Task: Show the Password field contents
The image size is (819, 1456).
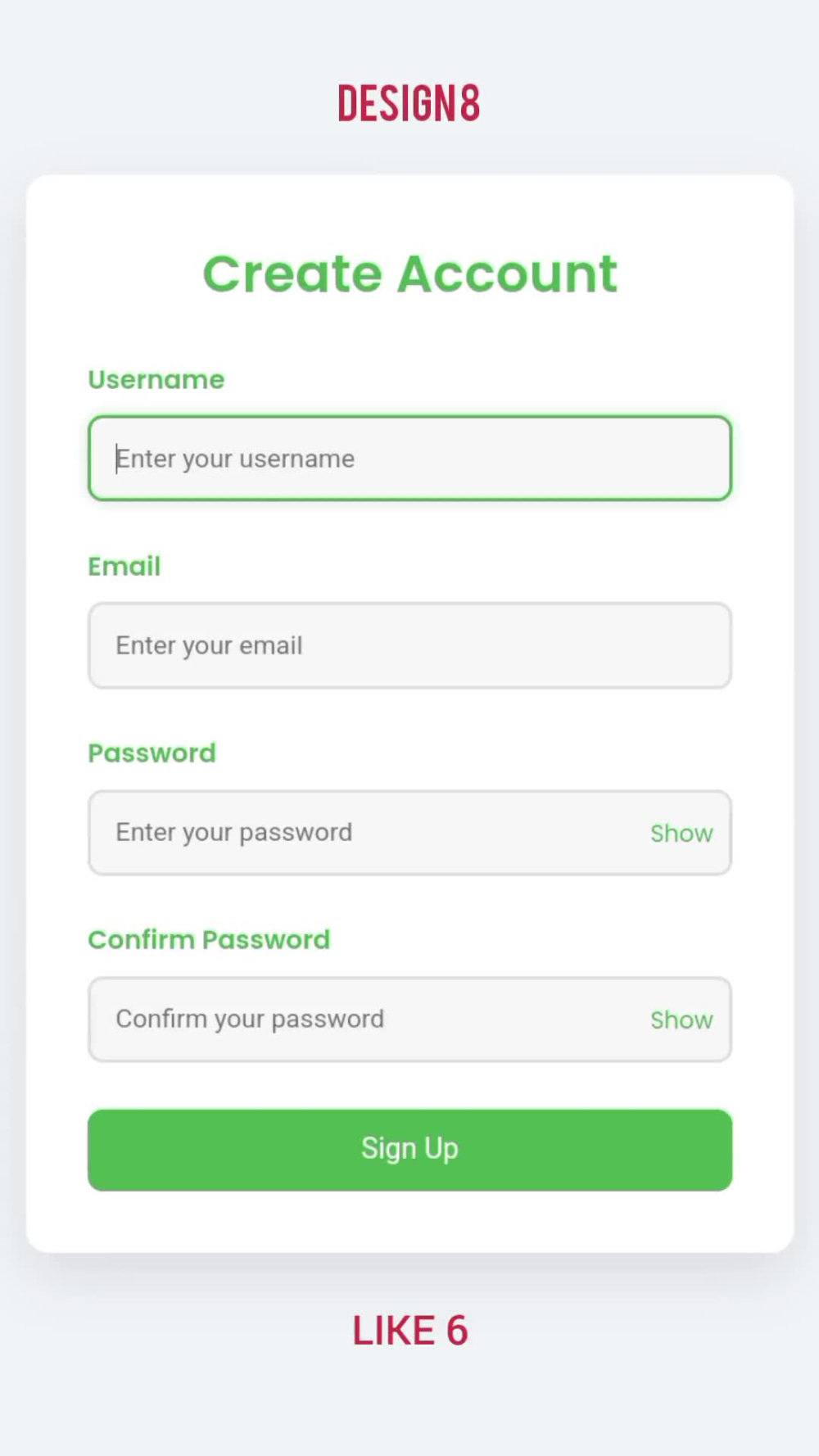Action: point(681,833)
